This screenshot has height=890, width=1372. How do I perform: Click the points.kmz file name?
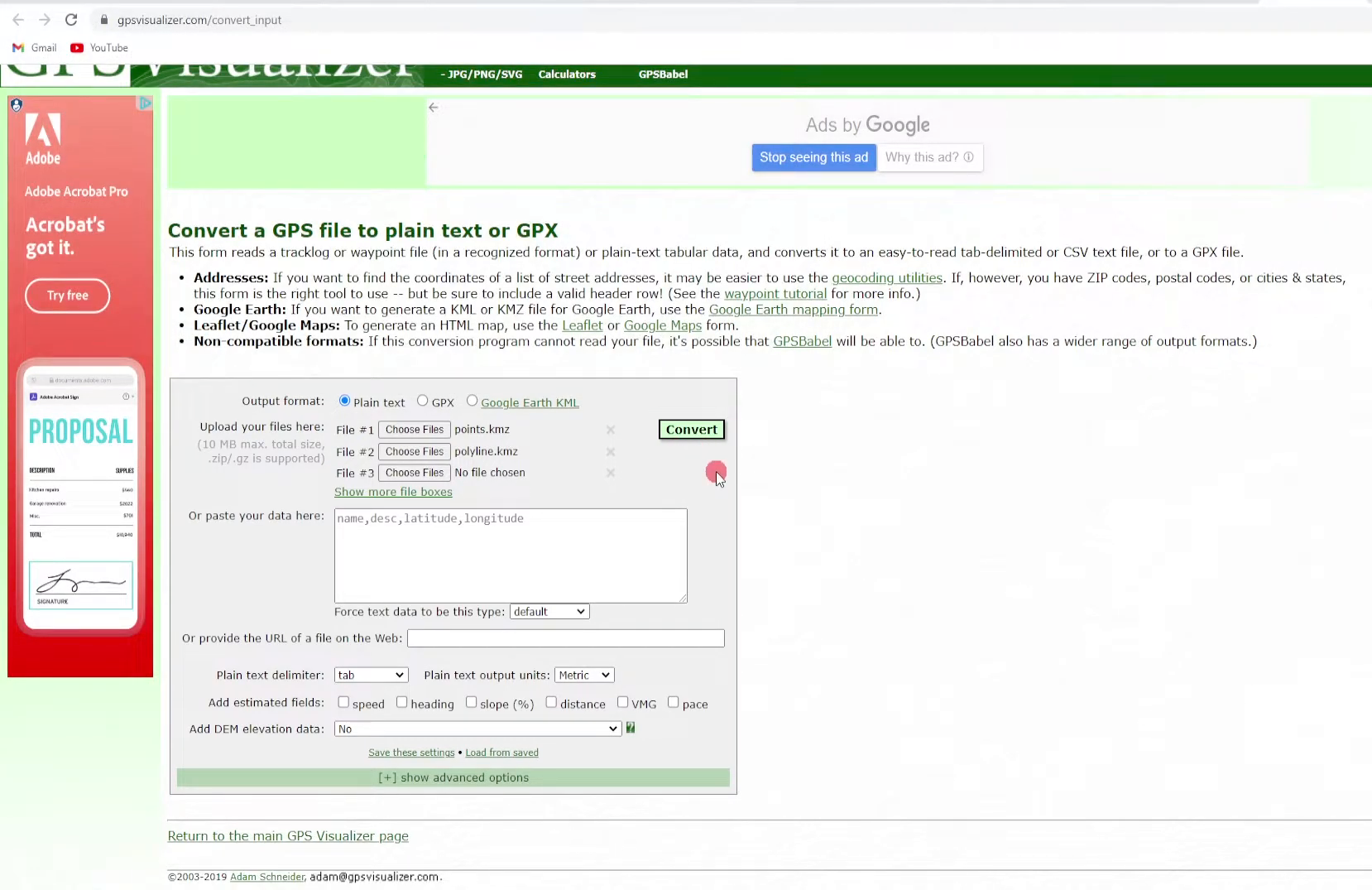click(482, 430)
